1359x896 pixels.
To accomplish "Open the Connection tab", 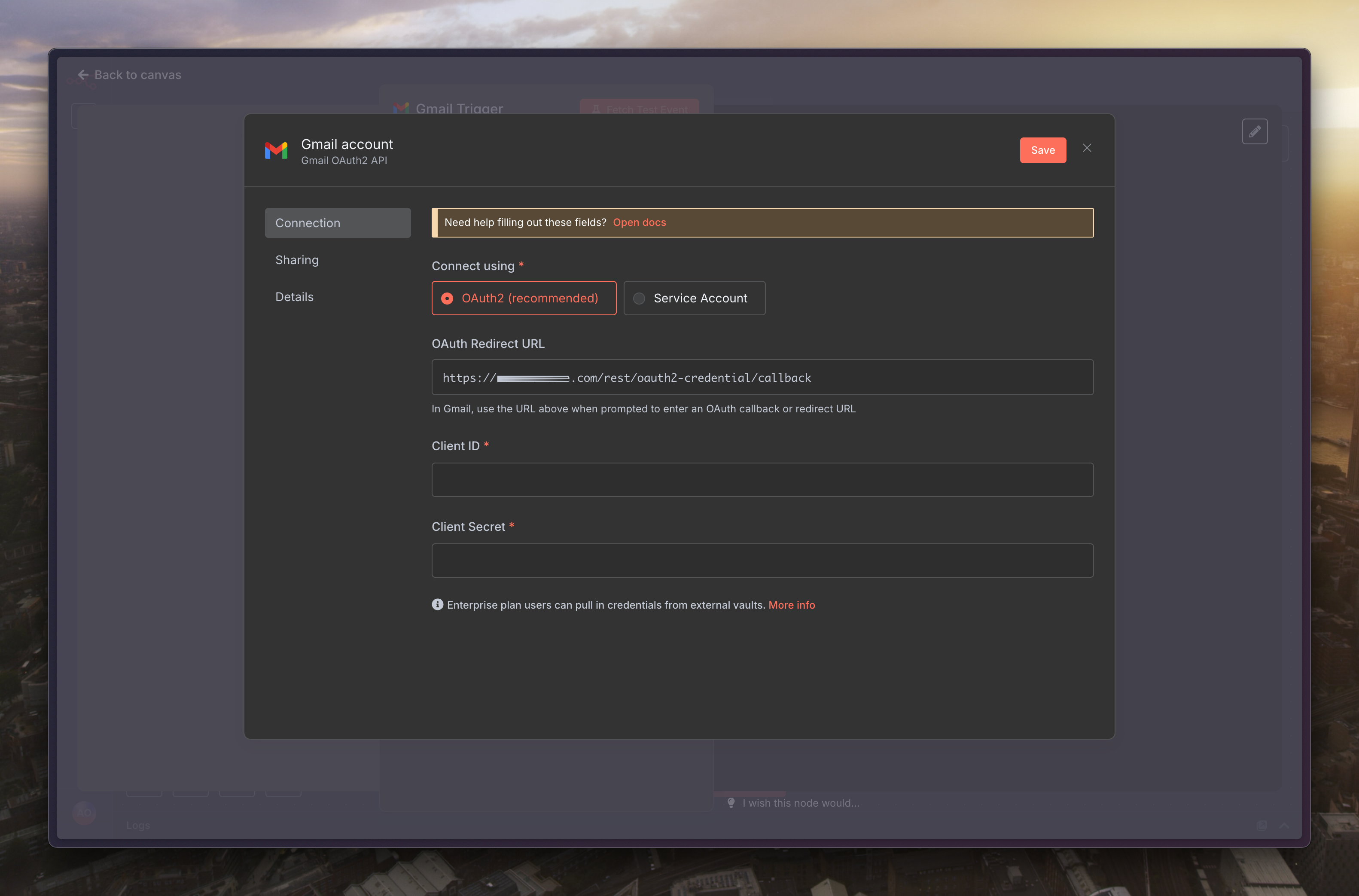I will [x=338, y=223].
